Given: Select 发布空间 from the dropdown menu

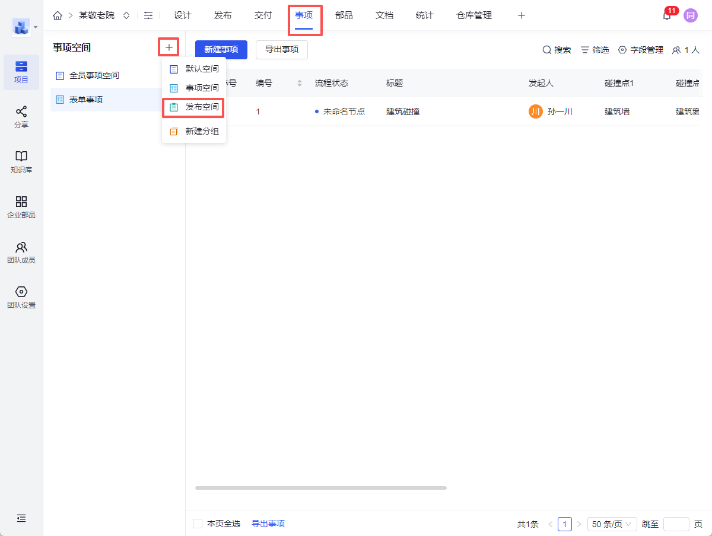Looking at the screenshot, I should [201, 106].
